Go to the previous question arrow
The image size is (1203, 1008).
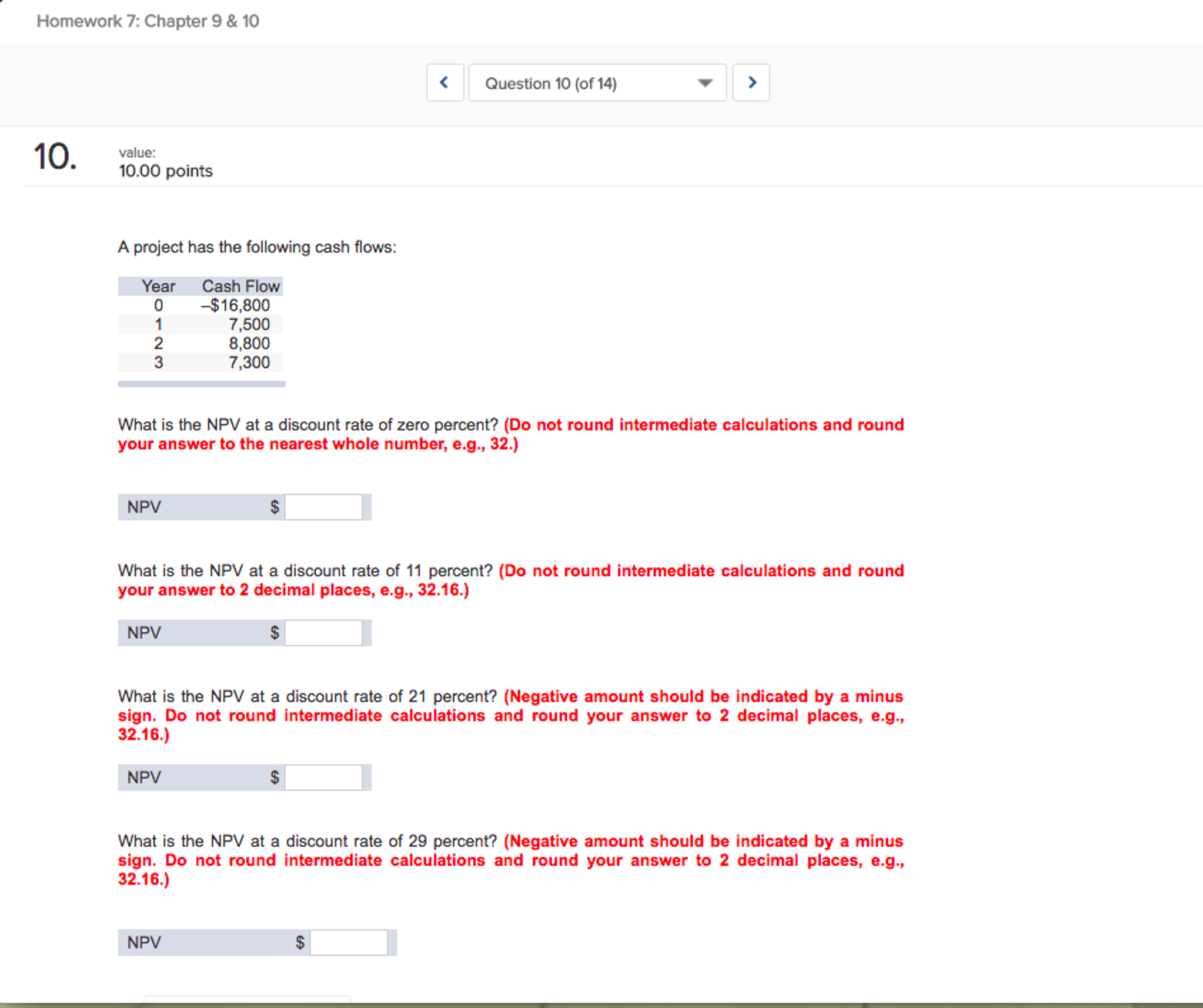tap(445, 83)
